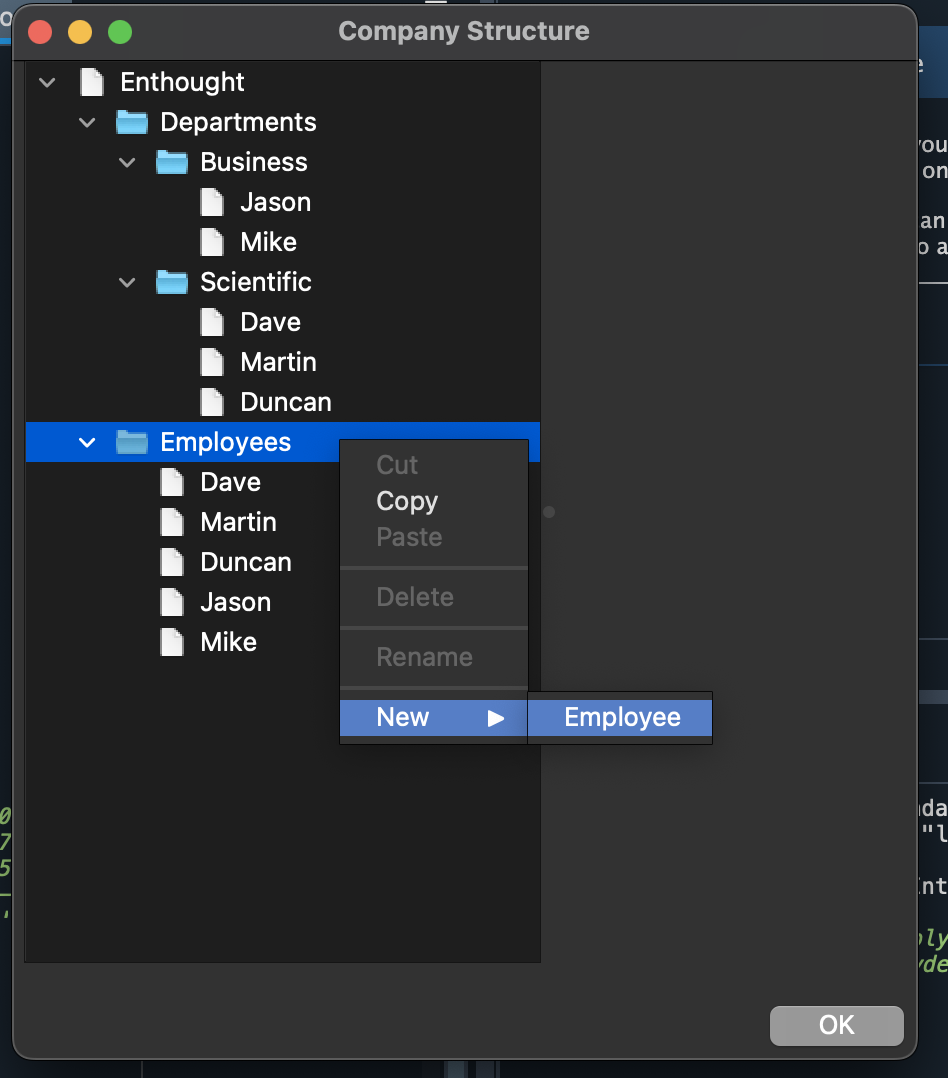Viewport: 948px width, 1078px height.
Task: Click the document icon beside Enthought
Action: 91,81
